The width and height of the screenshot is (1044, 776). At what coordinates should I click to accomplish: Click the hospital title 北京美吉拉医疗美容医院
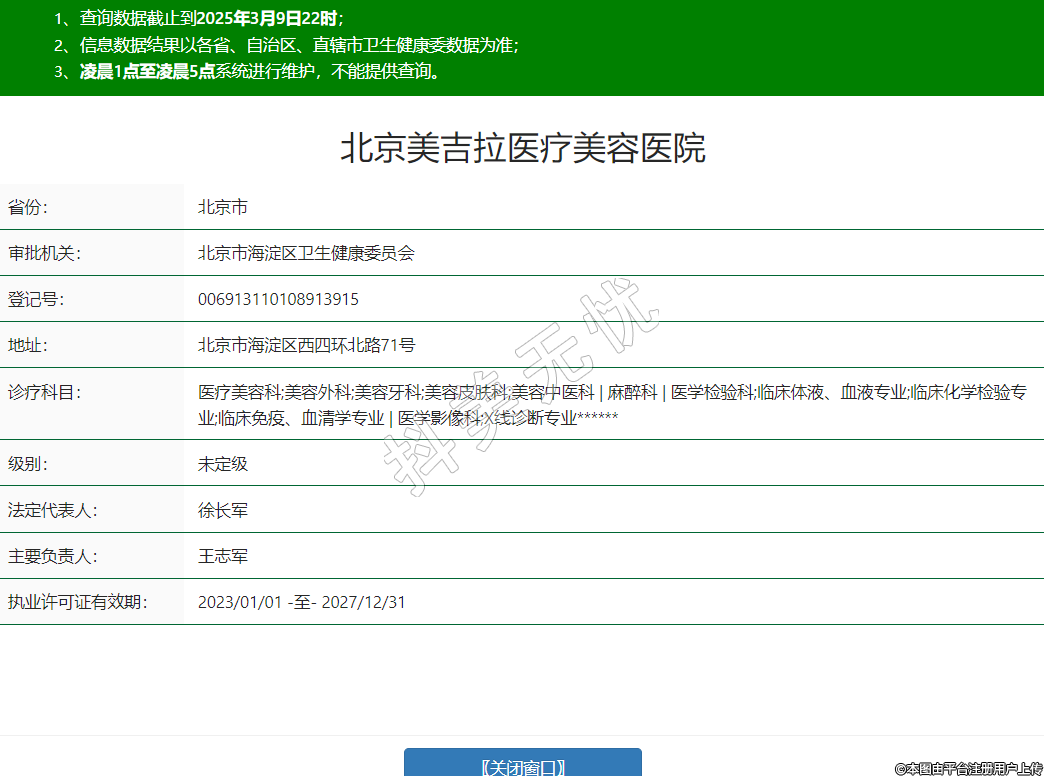(522, 148)
